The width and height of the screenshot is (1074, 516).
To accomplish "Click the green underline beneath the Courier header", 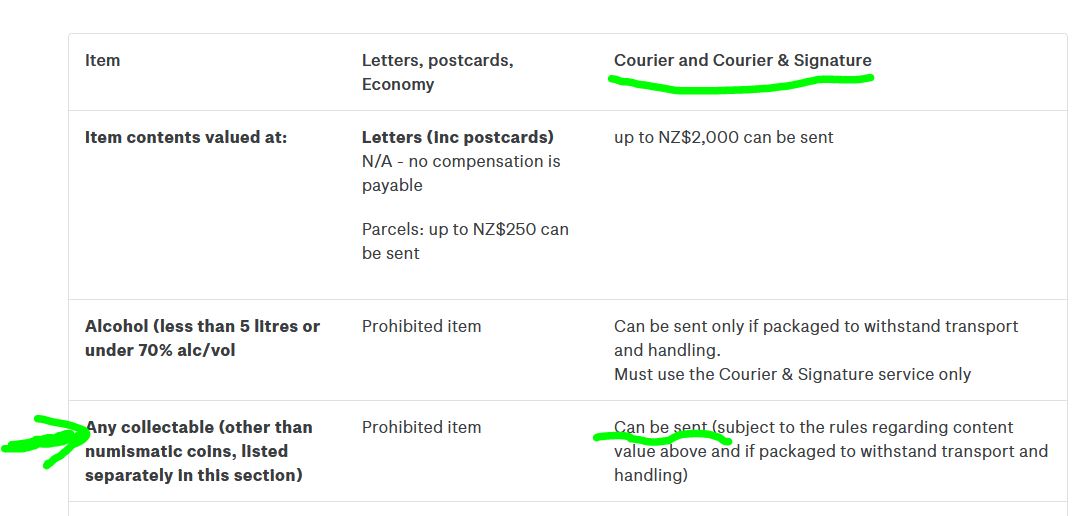I will [x=741, y=85].
